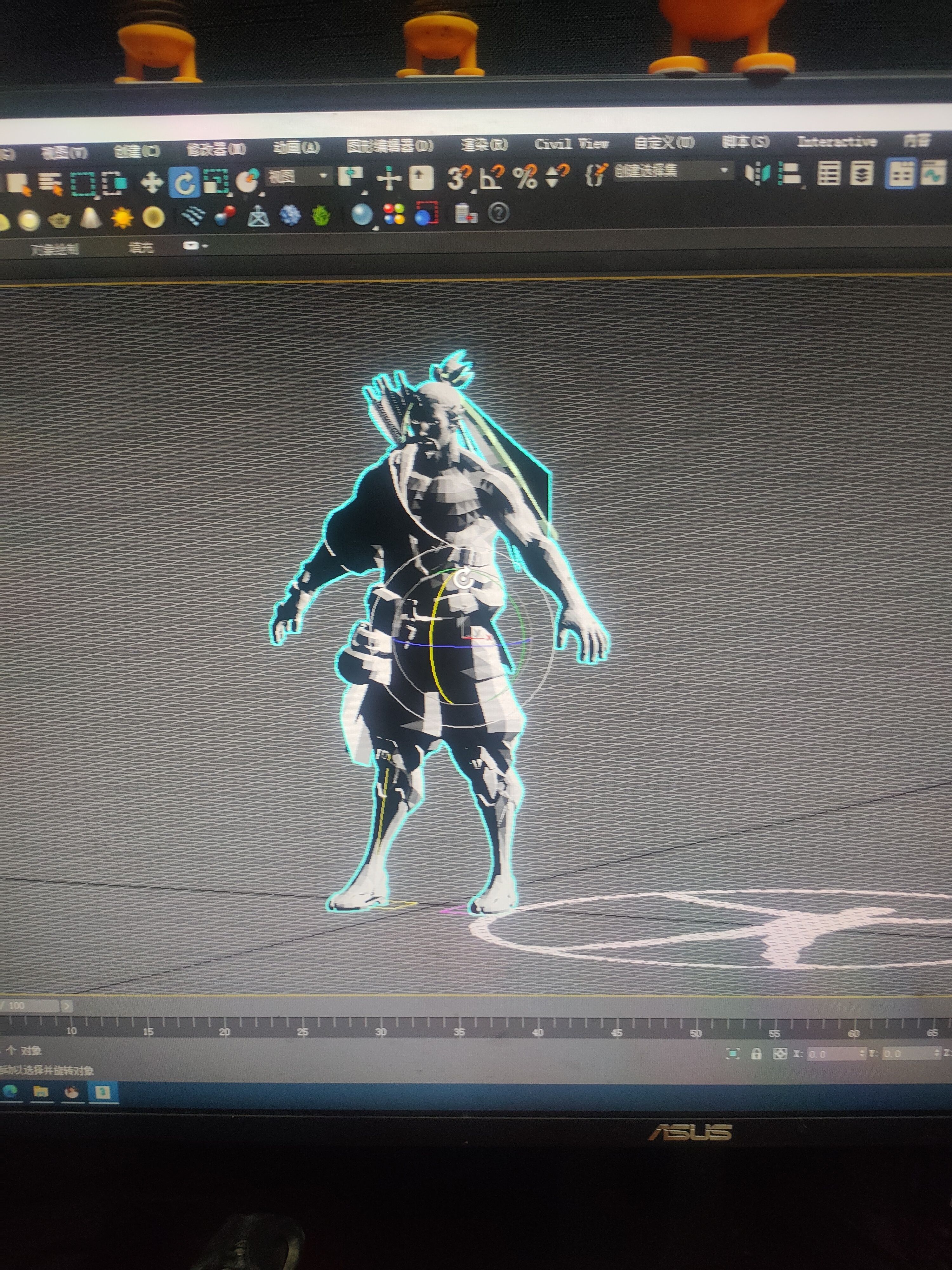Click the white sphere light icon
The height and width of the screenshot is (1270, 952).
29,220
